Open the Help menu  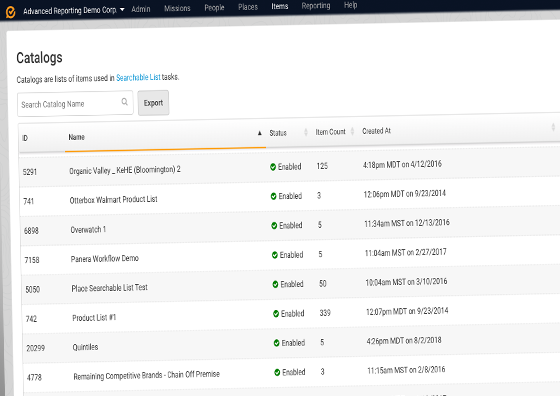coord(350,5)
